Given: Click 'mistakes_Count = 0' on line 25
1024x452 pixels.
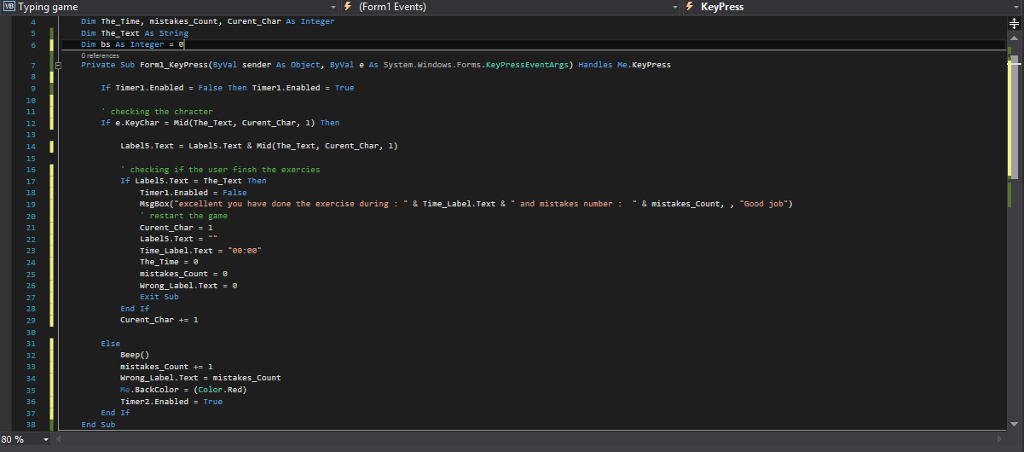Looking at the screenshot, I should coord(184,274).
